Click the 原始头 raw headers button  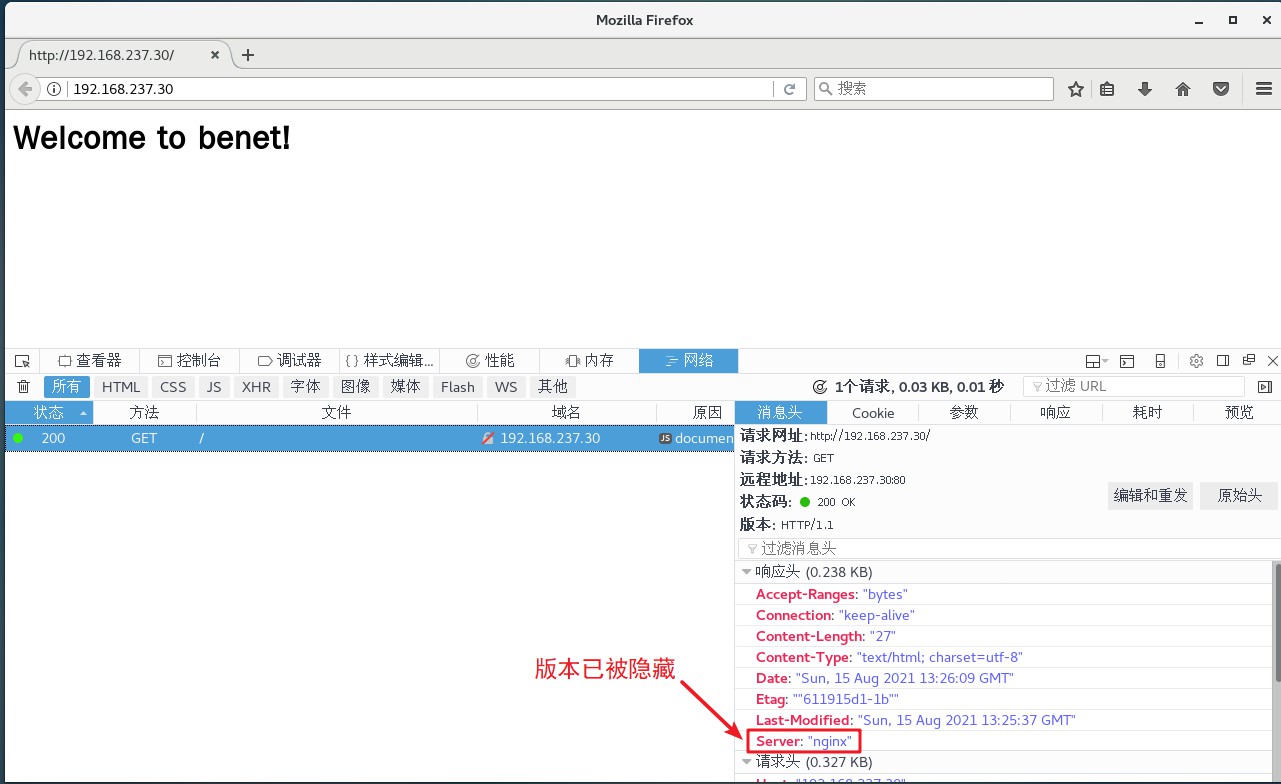(x=1239, y=495)
